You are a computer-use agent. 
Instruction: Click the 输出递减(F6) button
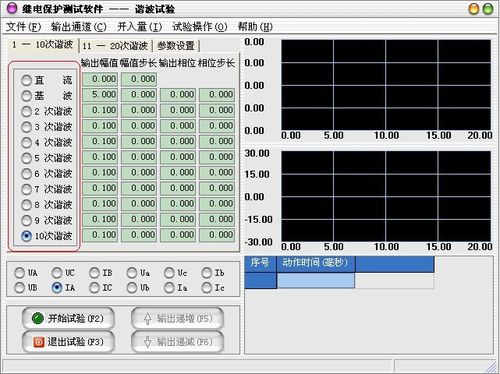tap(177, 342)
